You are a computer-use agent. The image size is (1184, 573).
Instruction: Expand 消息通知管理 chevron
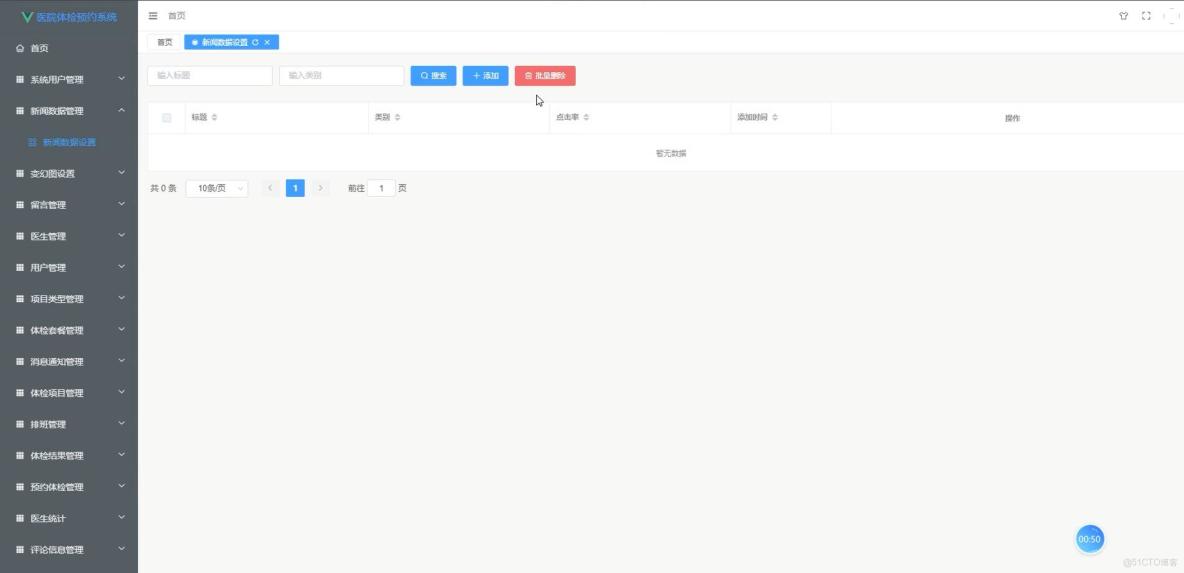122,361
